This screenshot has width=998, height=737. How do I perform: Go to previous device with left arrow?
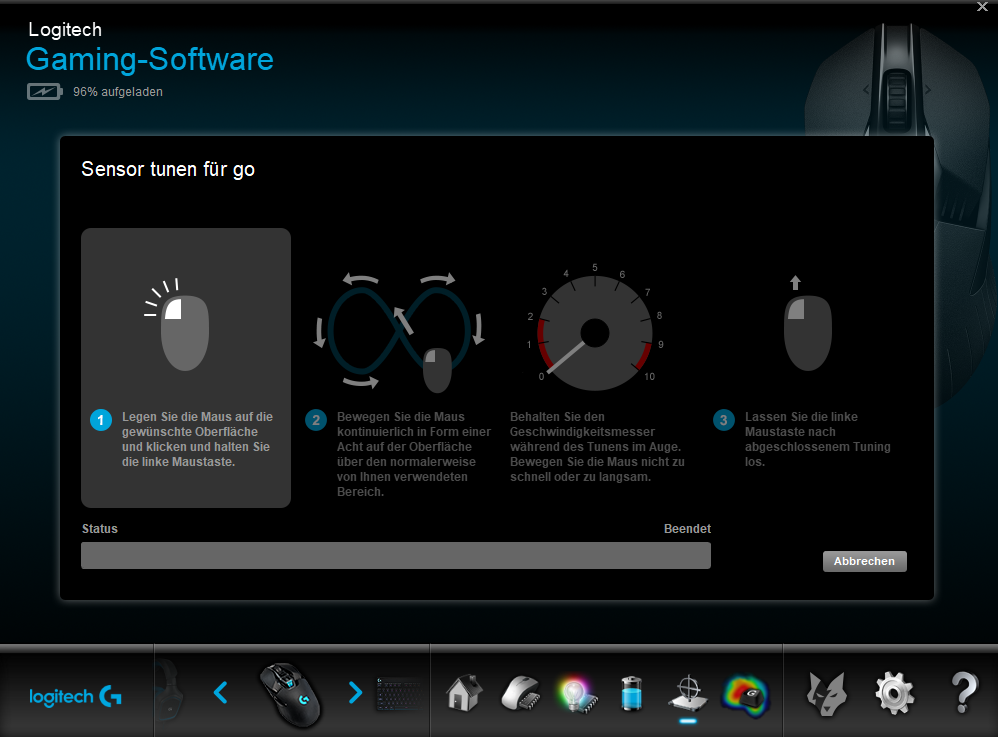pos(220,692)
